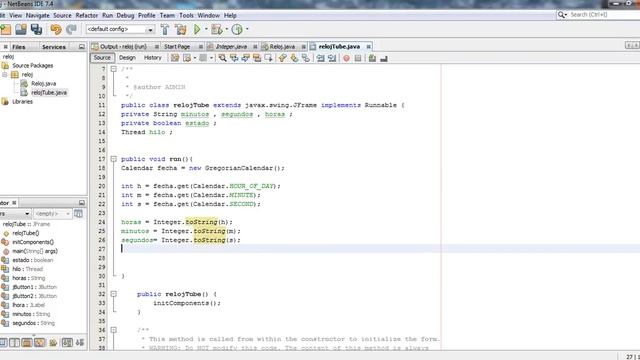The height and width of the screenshot is (360, 640).
Task: Click the Open Project icon
Action: 21,29
